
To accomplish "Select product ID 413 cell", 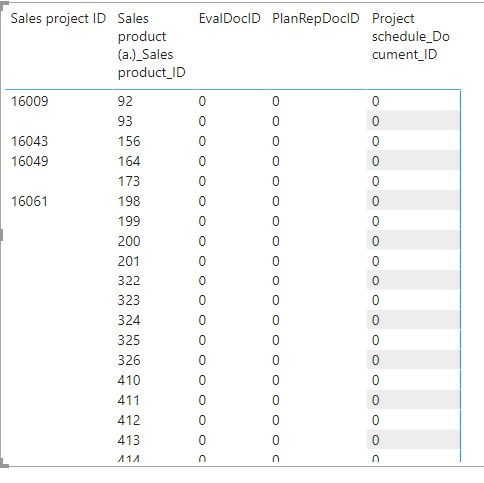I will tap(129, 440).
